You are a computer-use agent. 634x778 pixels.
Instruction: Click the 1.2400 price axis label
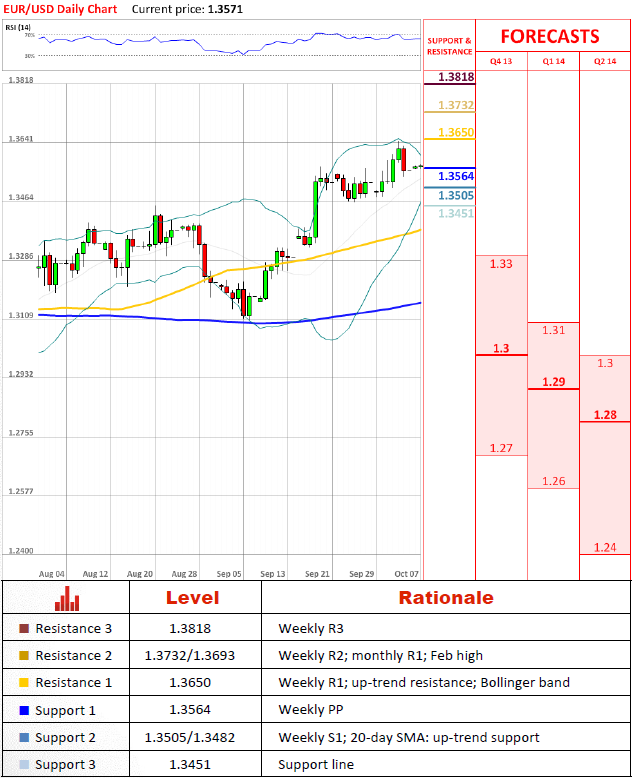click(21, 551)
